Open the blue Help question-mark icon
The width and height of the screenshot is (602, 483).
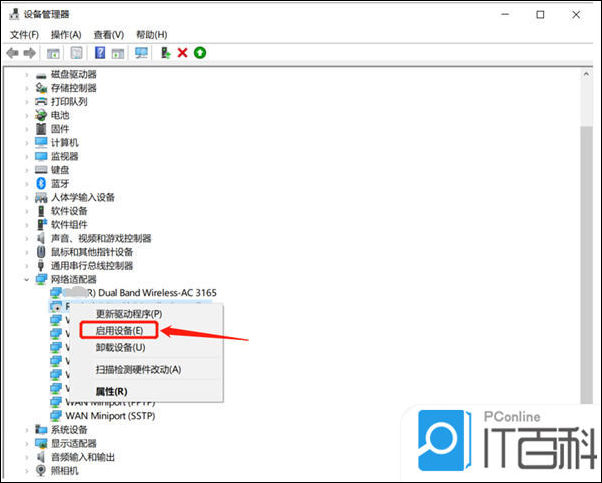(100, 53)
